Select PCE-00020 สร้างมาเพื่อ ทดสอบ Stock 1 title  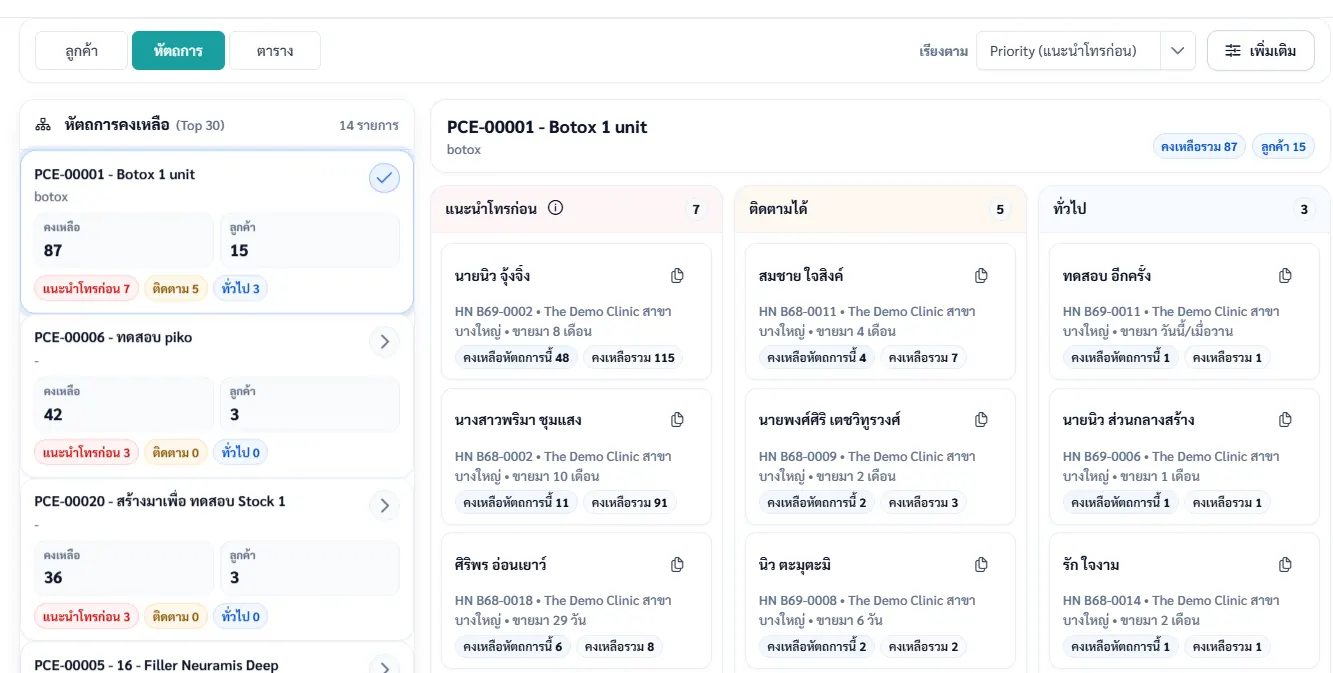[x=160, y=501]
